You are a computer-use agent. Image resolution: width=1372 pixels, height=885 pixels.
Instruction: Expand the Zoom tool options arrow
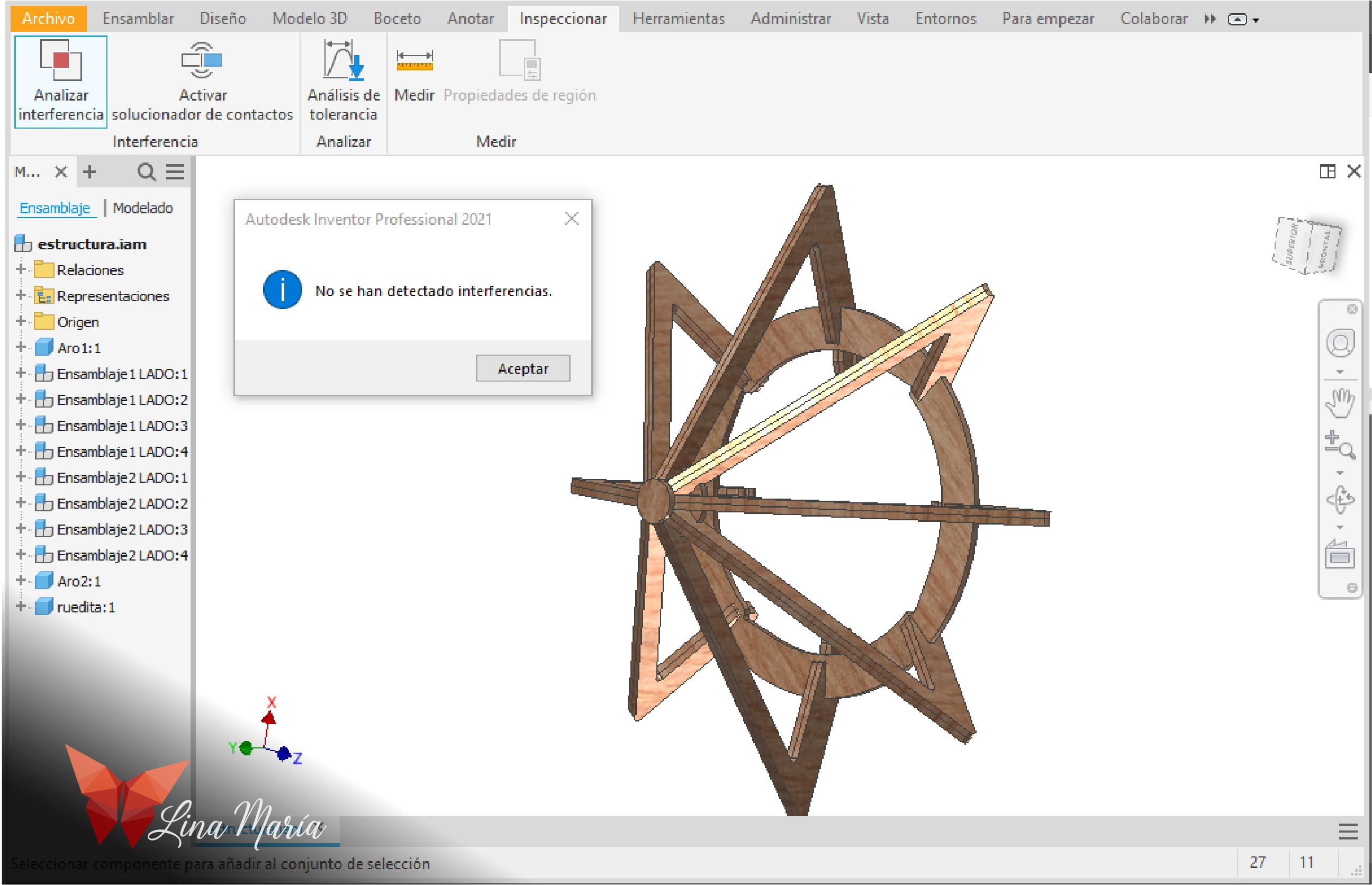tap(1340, 473)
